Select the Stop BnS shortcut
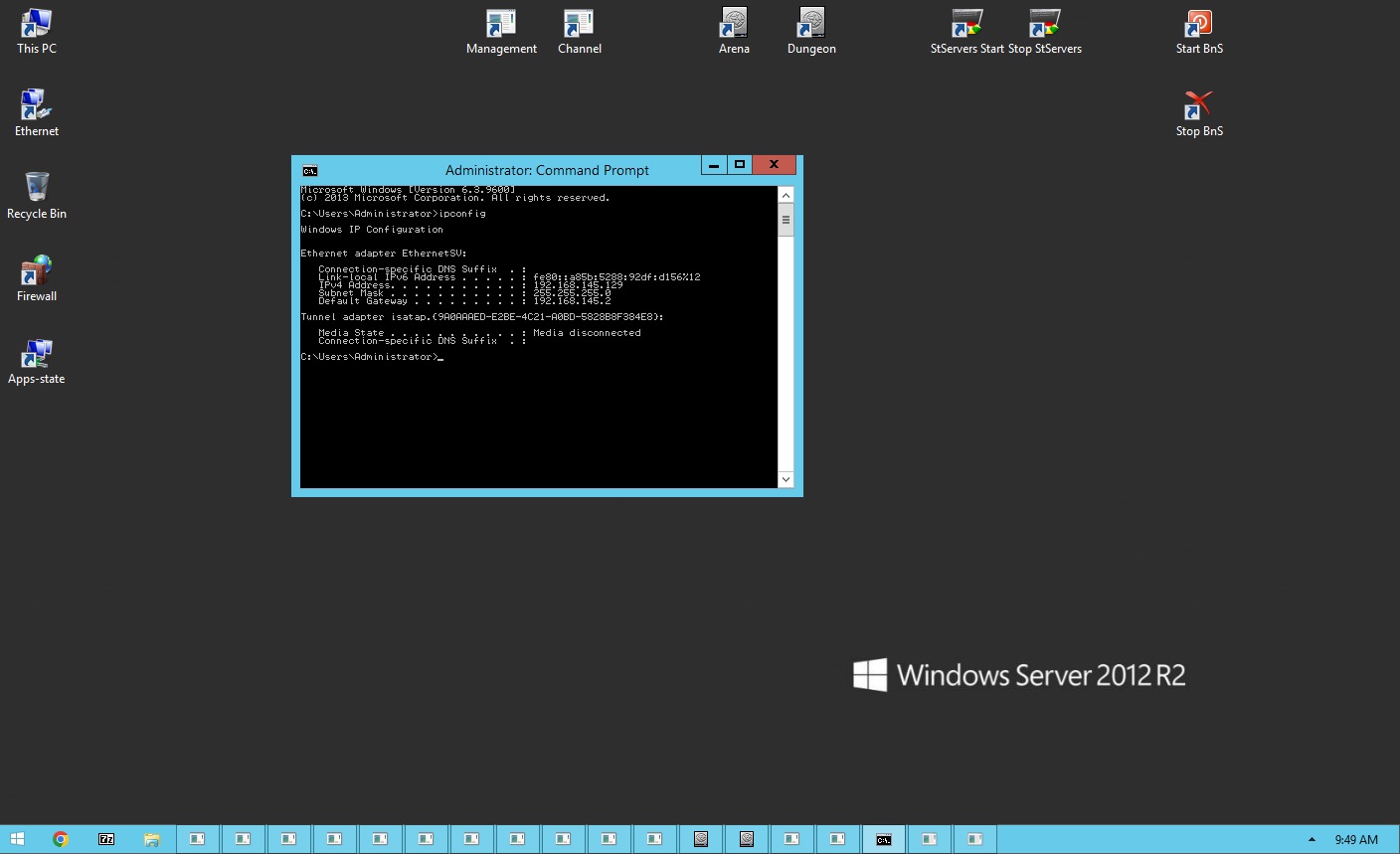This screenshot has height=854, width=1400. (x=1199, y=113)
